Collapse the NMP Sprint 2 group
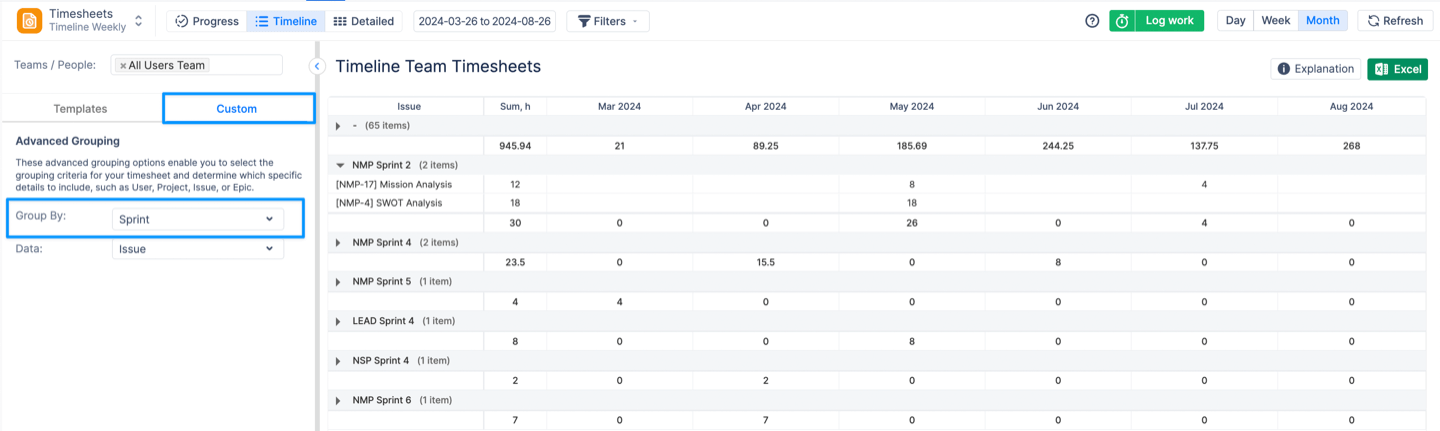1440x431 pixels. (340, 165)
